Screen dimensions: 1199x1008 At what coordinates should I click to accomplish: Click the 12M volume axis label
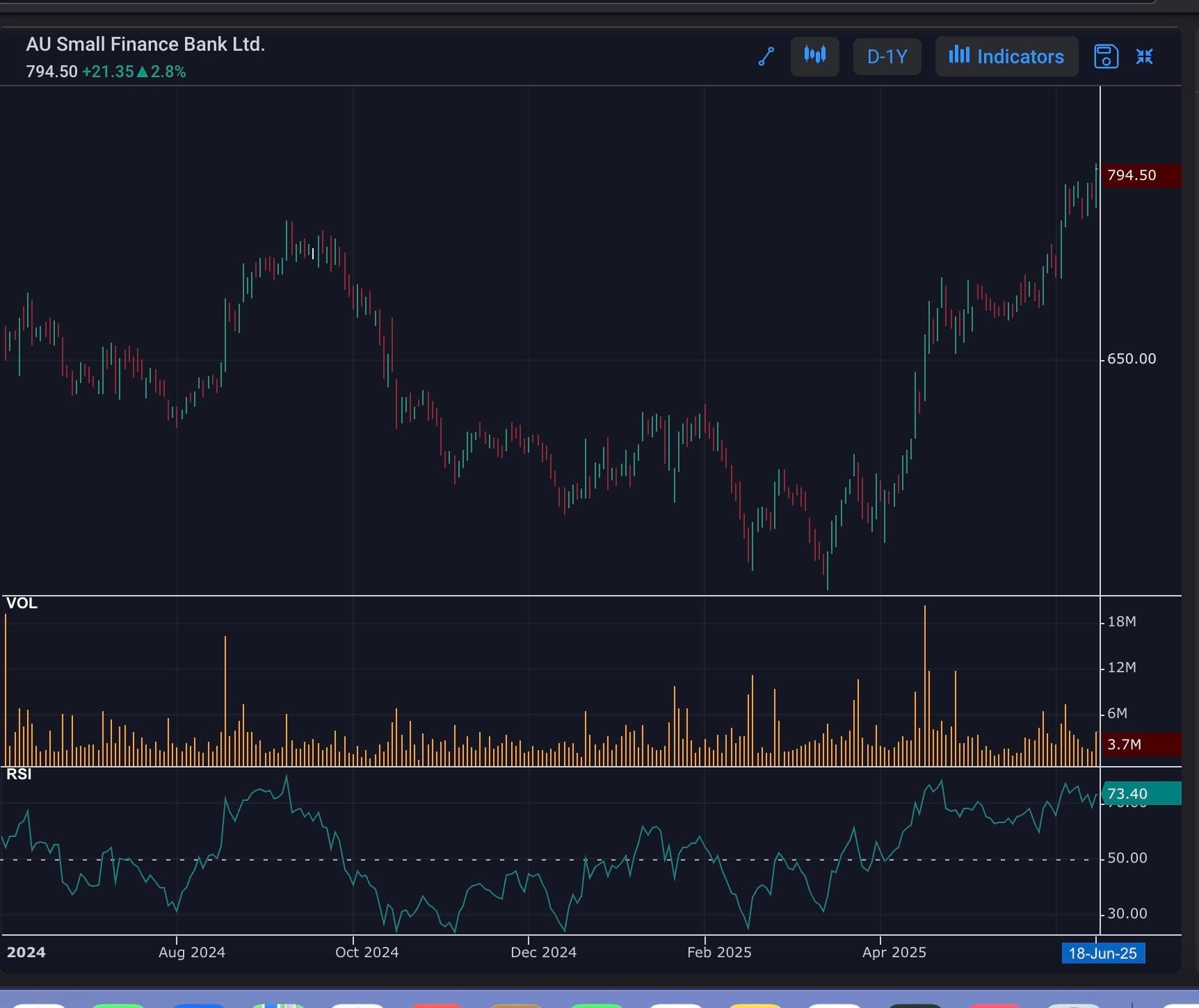(x=1122, y=667)
